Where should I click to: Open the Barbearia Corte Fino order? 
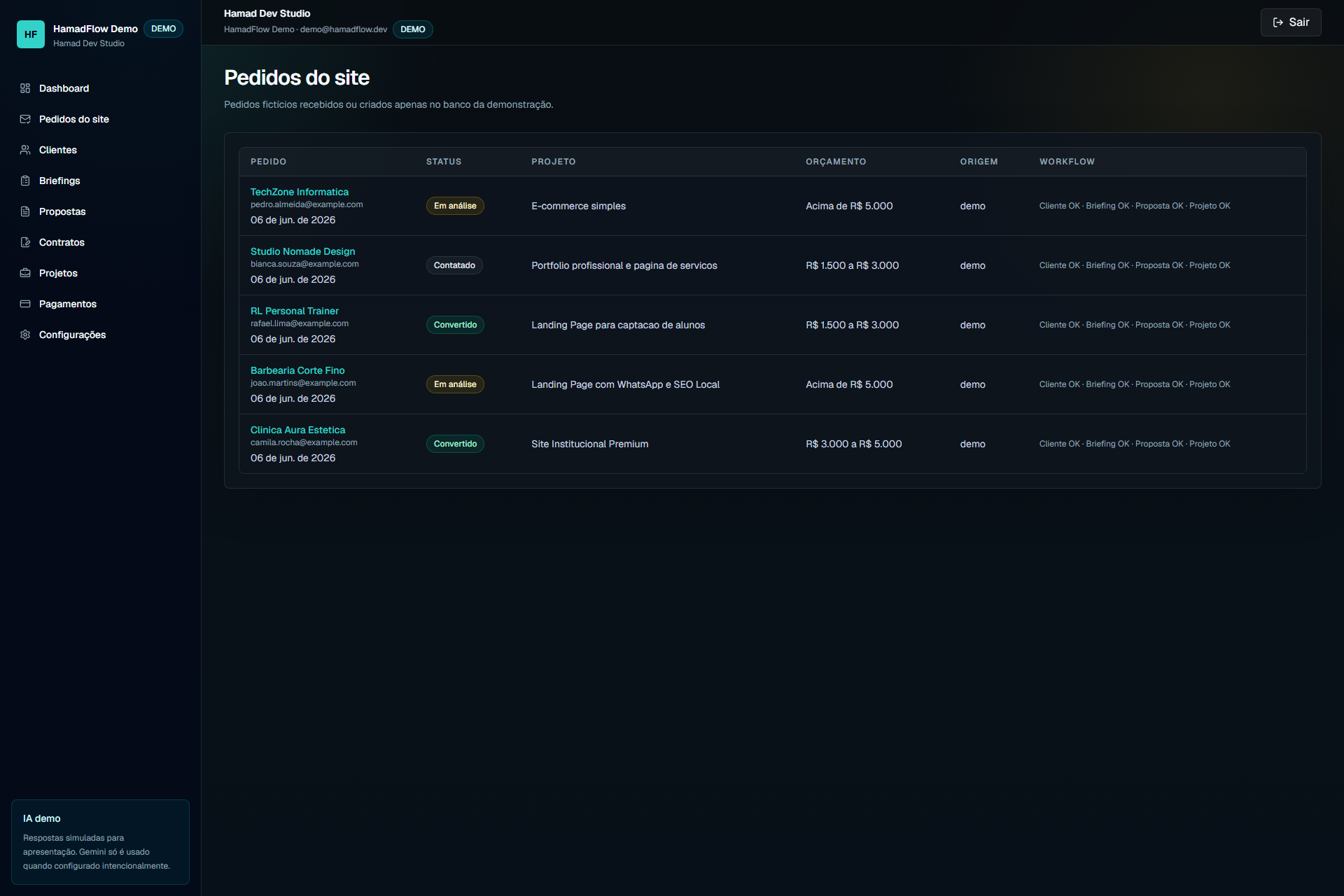pyautogui.click(x=297, y=370)
